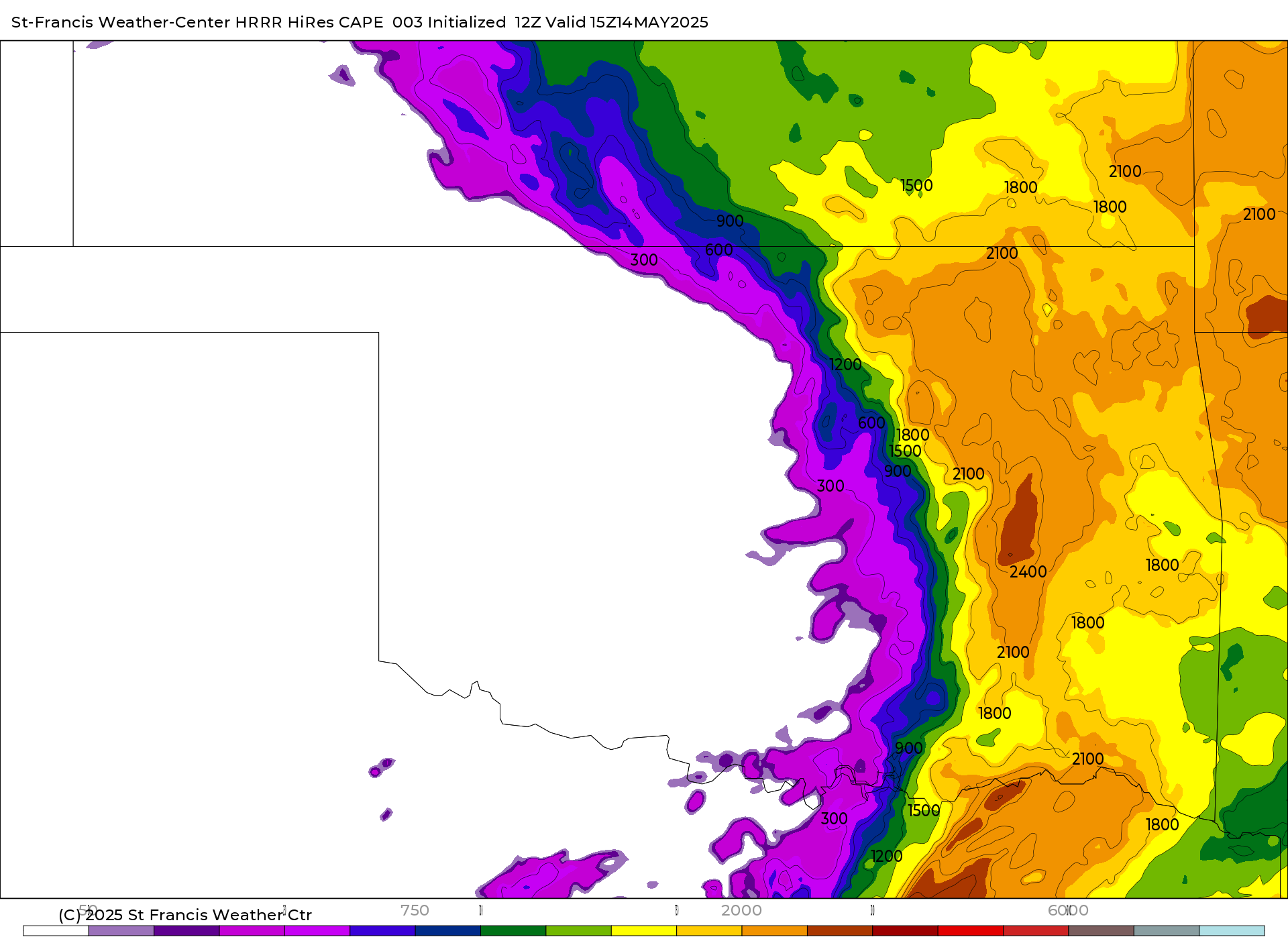This screenshot has width=1288, height=939.
Task: Select the blue-violet legend color swatch
Action: [x=382, y=930]
